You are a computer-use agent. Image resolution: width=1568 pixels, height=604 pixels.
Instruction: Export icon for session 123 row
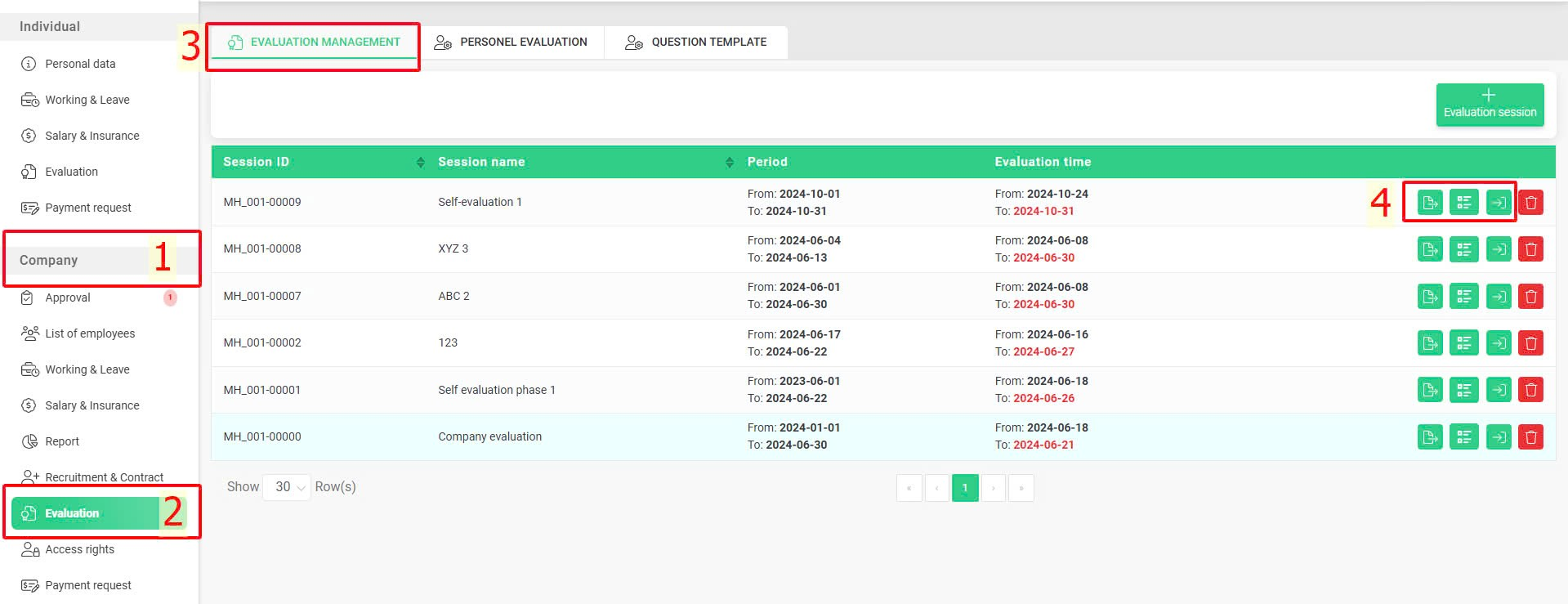point(1430,342)
